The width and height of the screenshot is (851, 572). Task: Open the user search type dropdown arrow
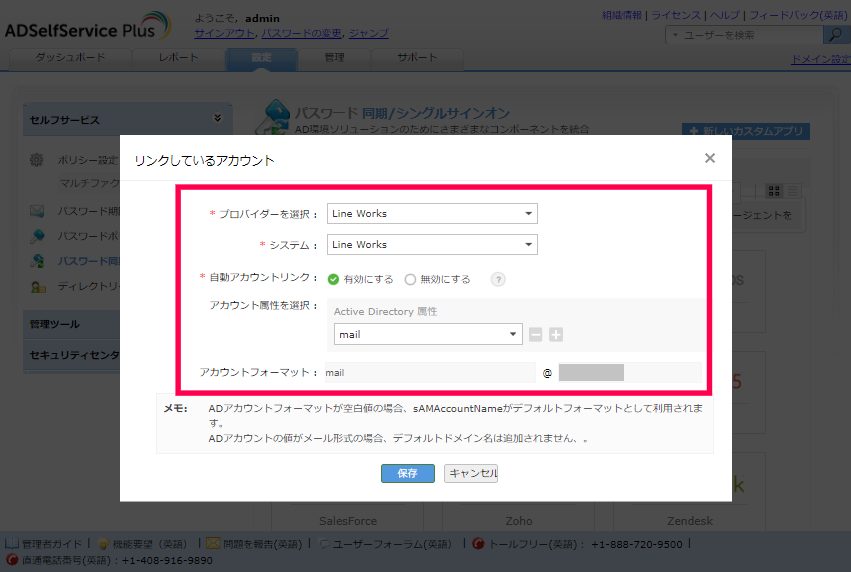[675, 35]
